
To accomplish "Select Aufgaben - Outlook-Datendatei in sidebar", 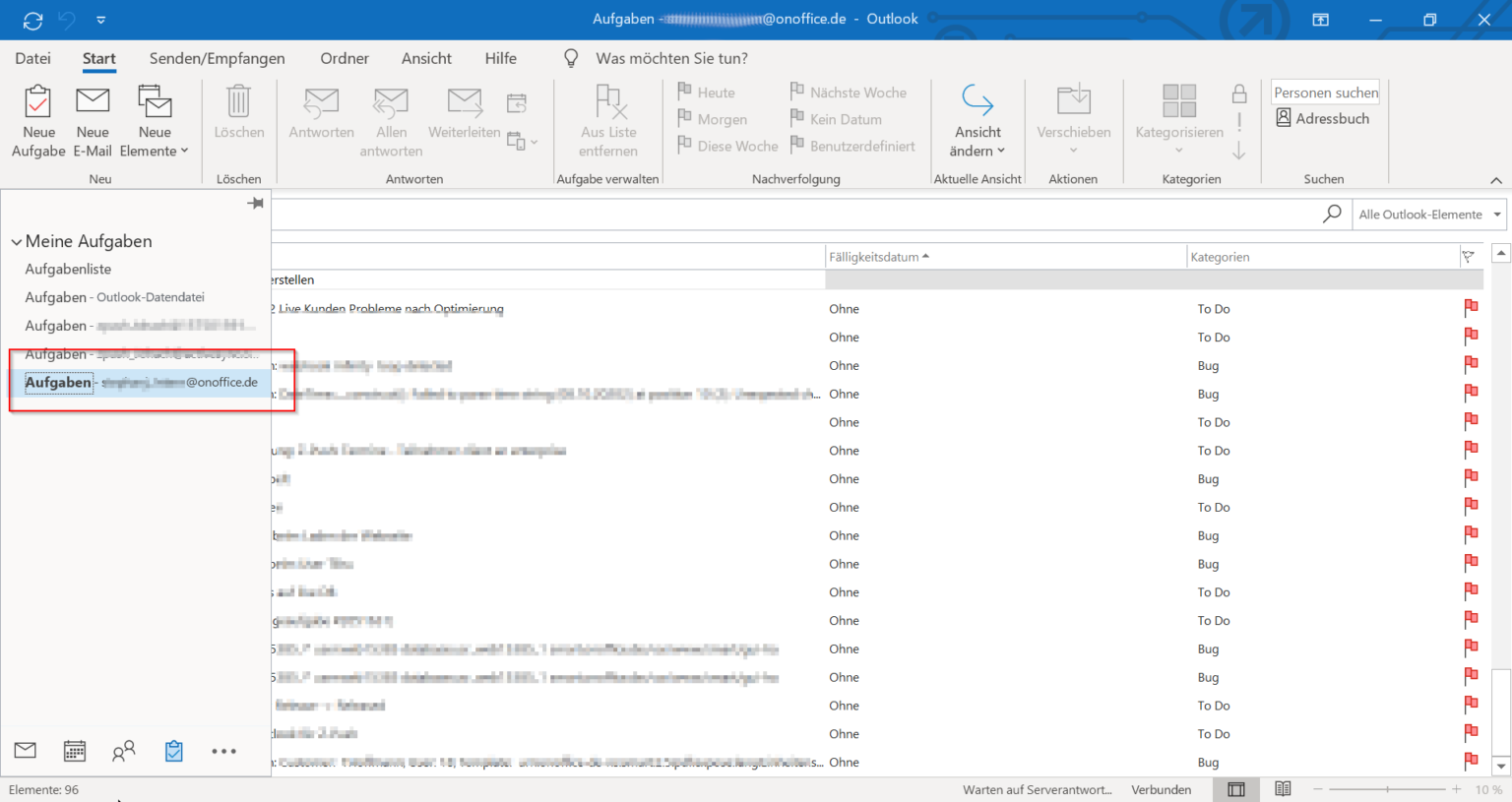I will click(114, 296).
